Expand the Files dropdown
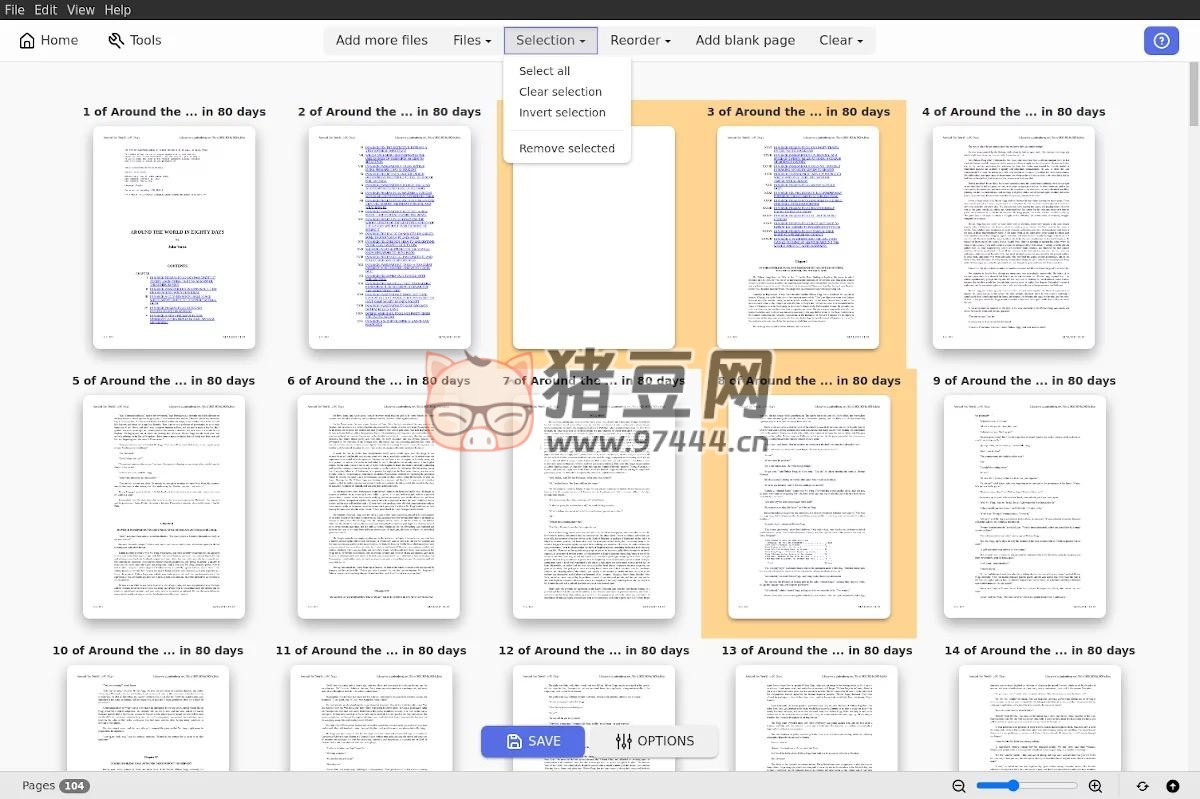1200x799 pixels. pos(472,41)
